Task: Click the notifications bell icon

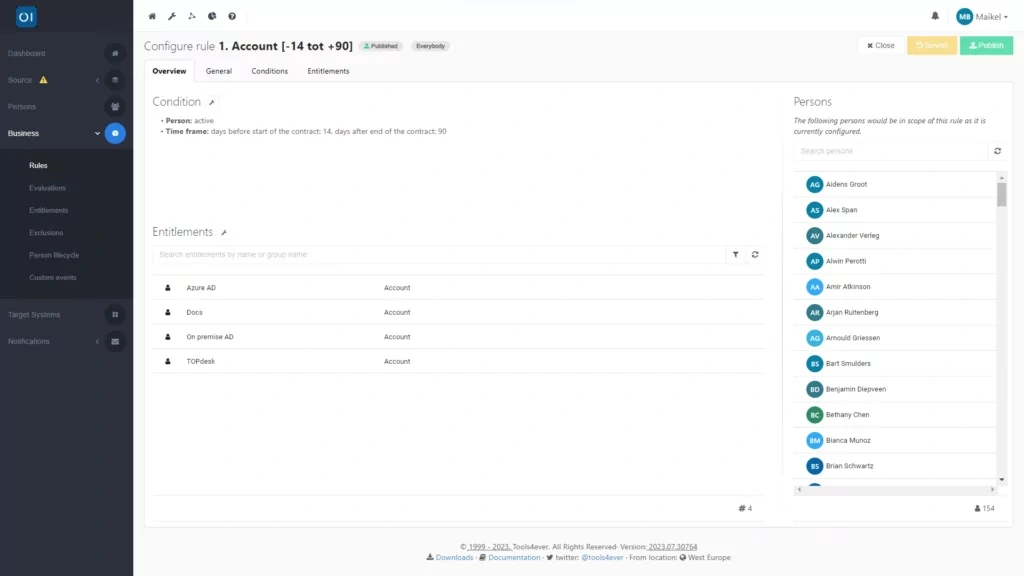Action: coord(935,16)
